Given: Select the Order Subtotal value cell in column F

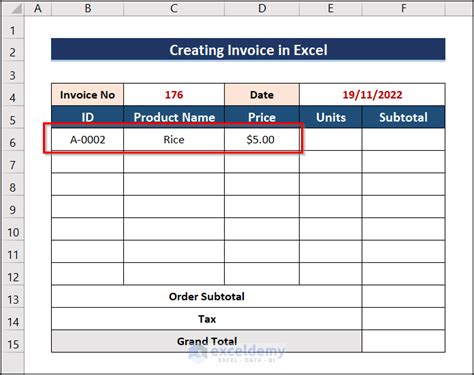Looking at the screenshot, I should point(403,296).
